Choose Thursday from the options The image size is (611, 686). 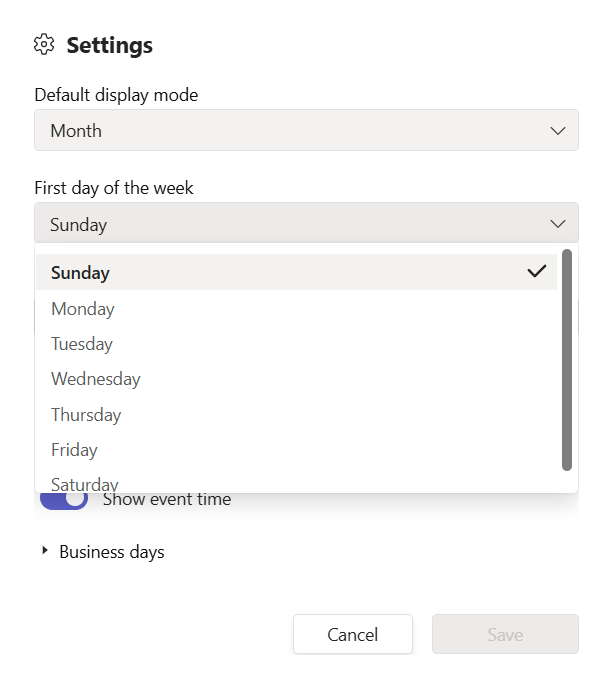point(86,415)
